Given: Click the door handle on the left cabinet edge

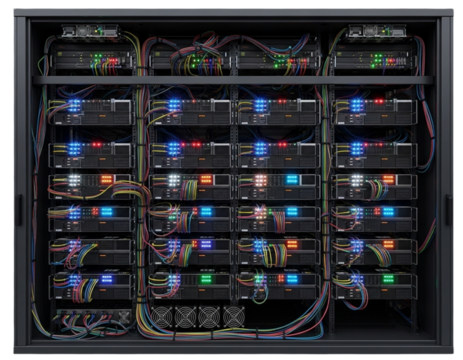Looking at the screenshot, I should point(19,210).
